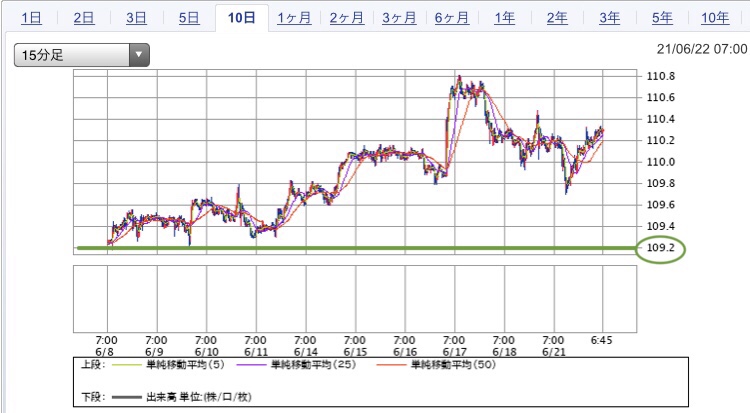The image size is (750, 413).
Task: Switch to the 1日 period tab
Action: point(31,18)
